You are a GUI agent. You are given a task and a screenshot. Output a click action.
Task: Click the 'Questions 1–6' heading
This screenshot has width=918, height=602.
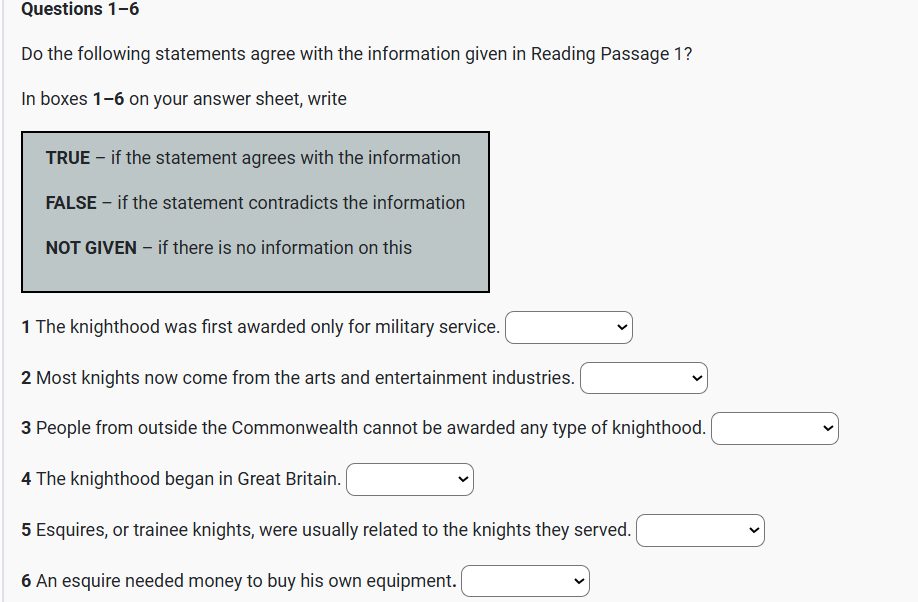pyautogui.click(x=80, y=10)
